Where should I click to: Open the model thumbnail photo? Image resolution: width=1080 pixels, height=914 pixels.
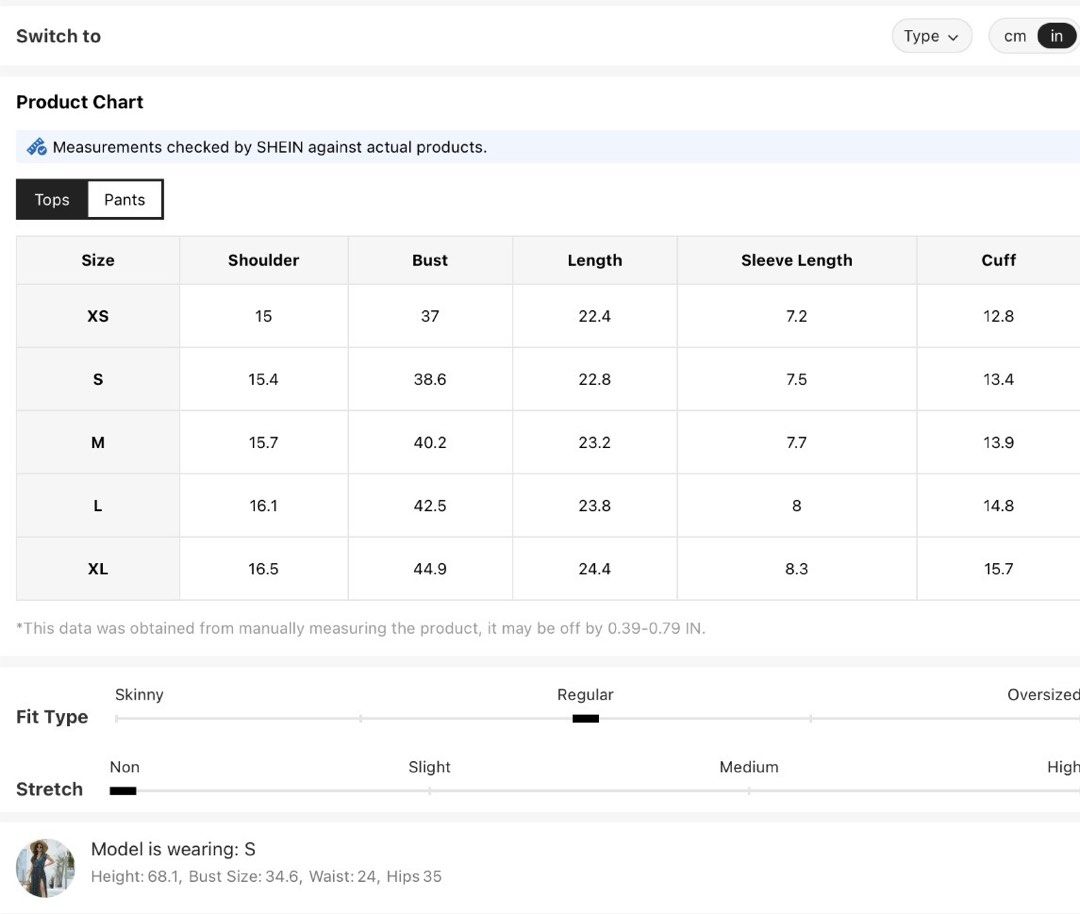(45, 868)
